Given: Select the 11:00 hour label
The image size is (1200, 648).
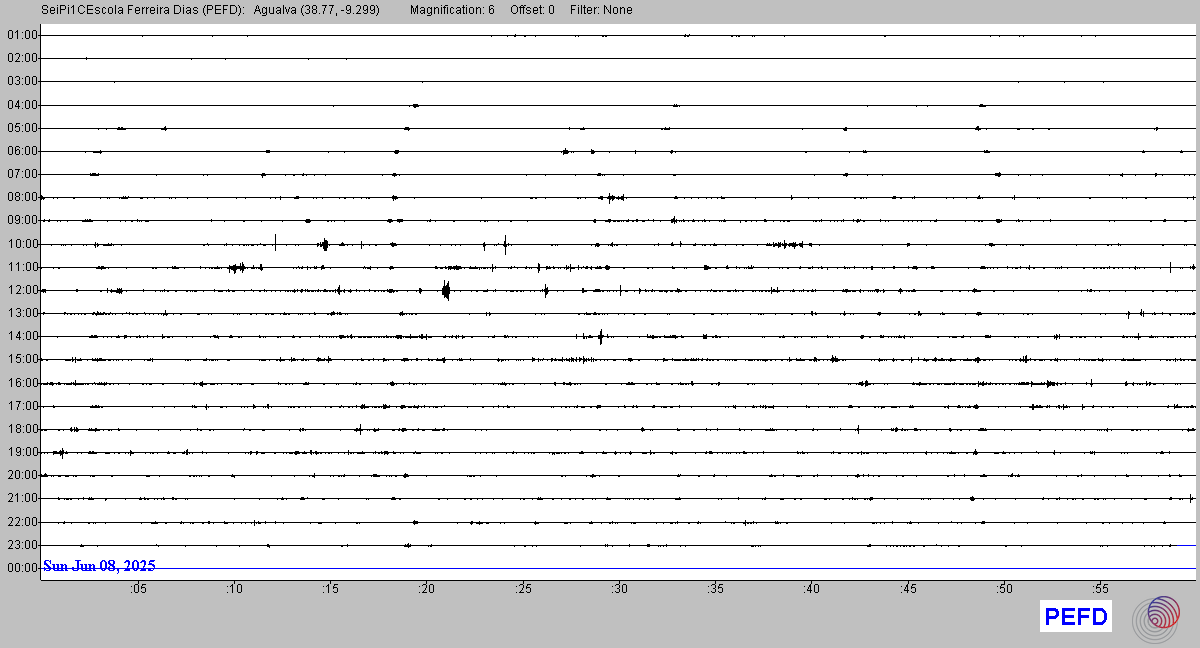Looking at the screenshot, I should click(x=22, y=267).
